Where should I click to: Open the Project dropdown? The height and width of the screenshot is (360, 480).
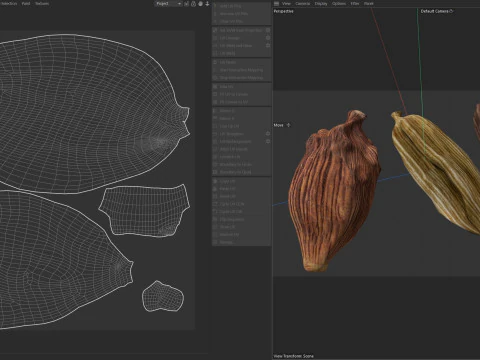click(168, 4)
